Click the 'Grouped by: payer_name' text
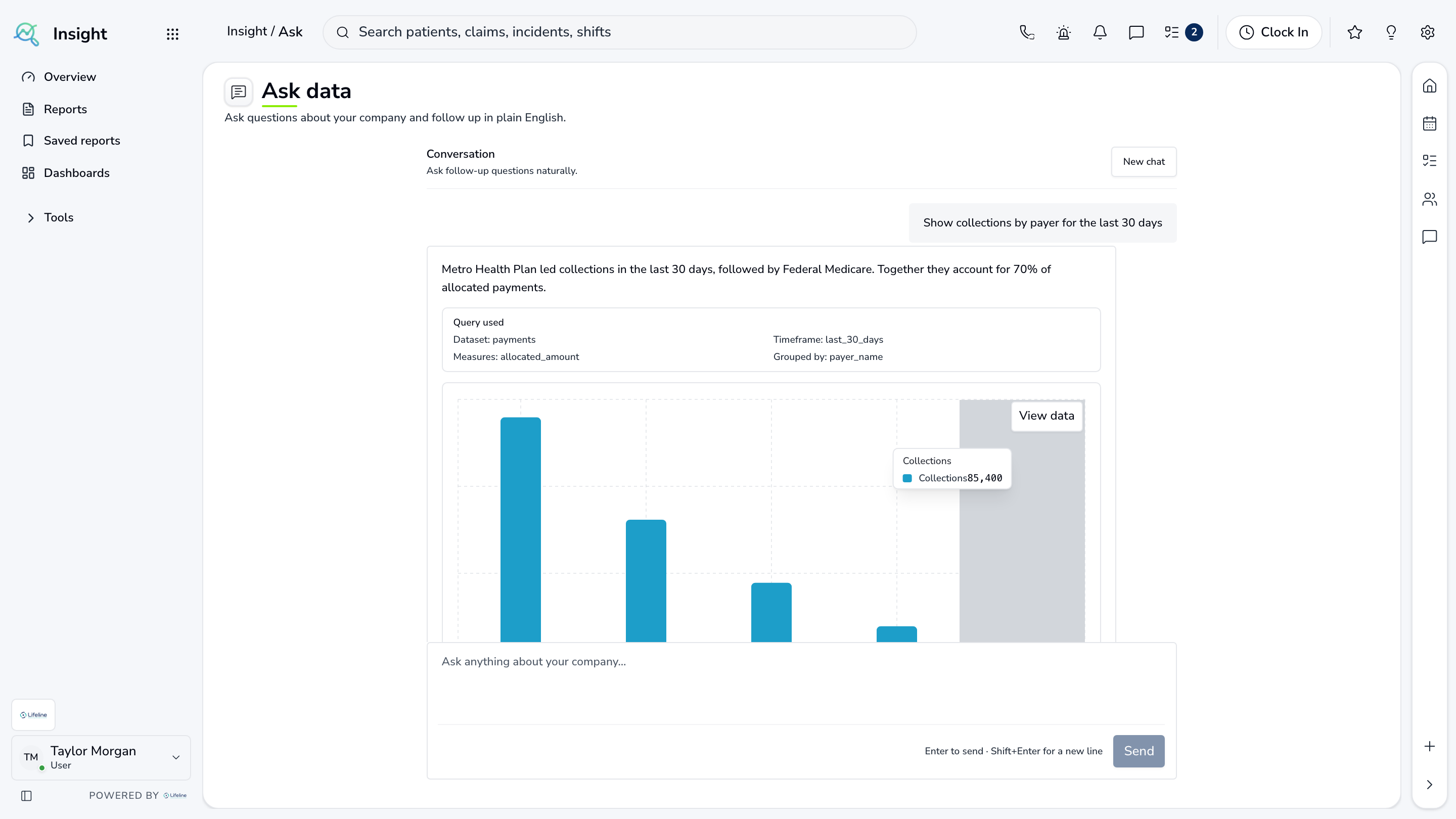Screen dimensions: 1456x819 point(828,356)
